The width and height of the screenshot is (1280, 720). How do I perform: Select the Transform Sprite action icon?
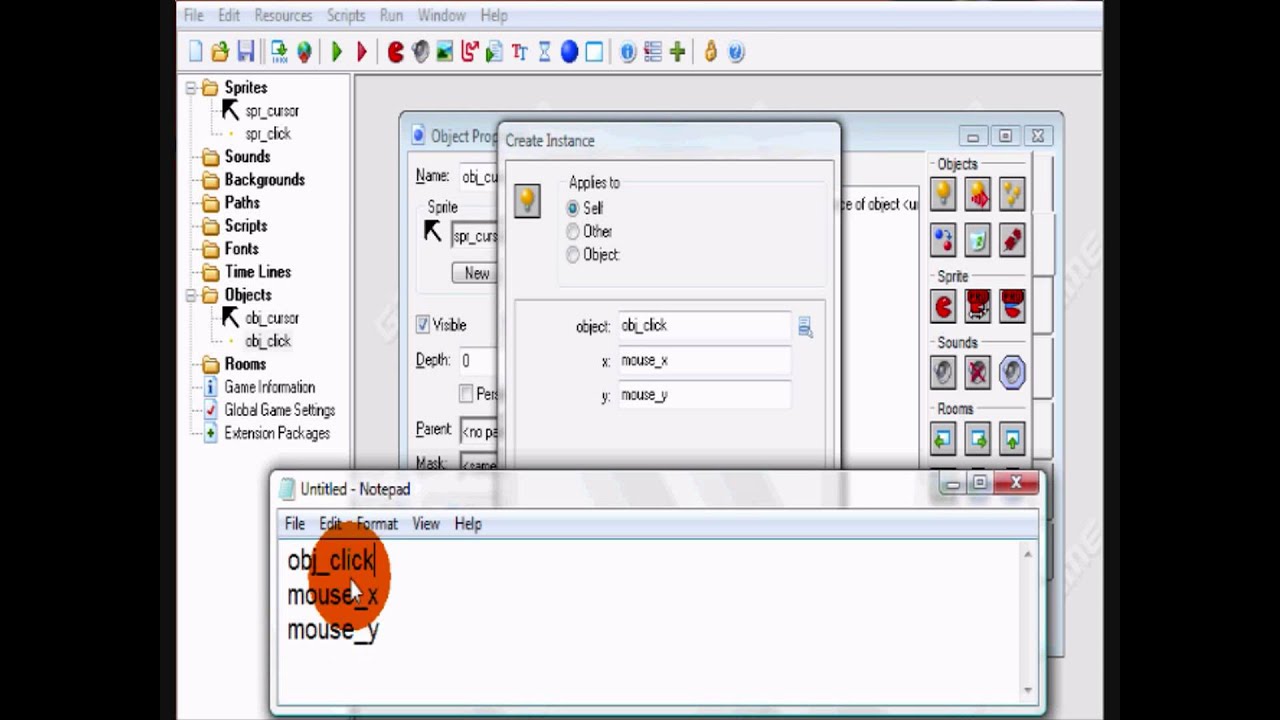pyautogui.click(x=978, y=306)
